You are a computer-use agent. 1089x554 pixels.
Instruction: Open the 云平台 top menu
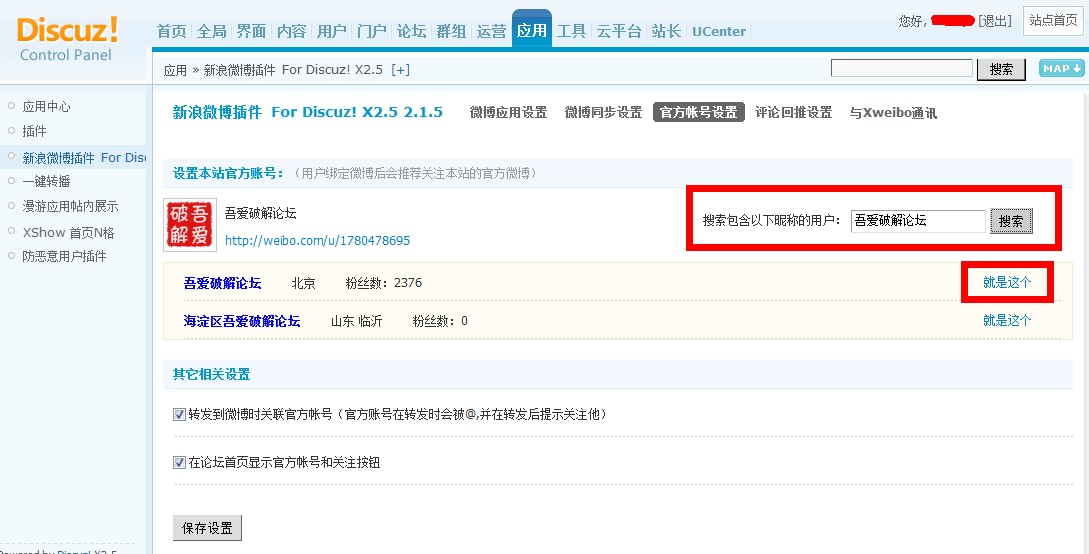pyautogui.click(x=619, y=31)
